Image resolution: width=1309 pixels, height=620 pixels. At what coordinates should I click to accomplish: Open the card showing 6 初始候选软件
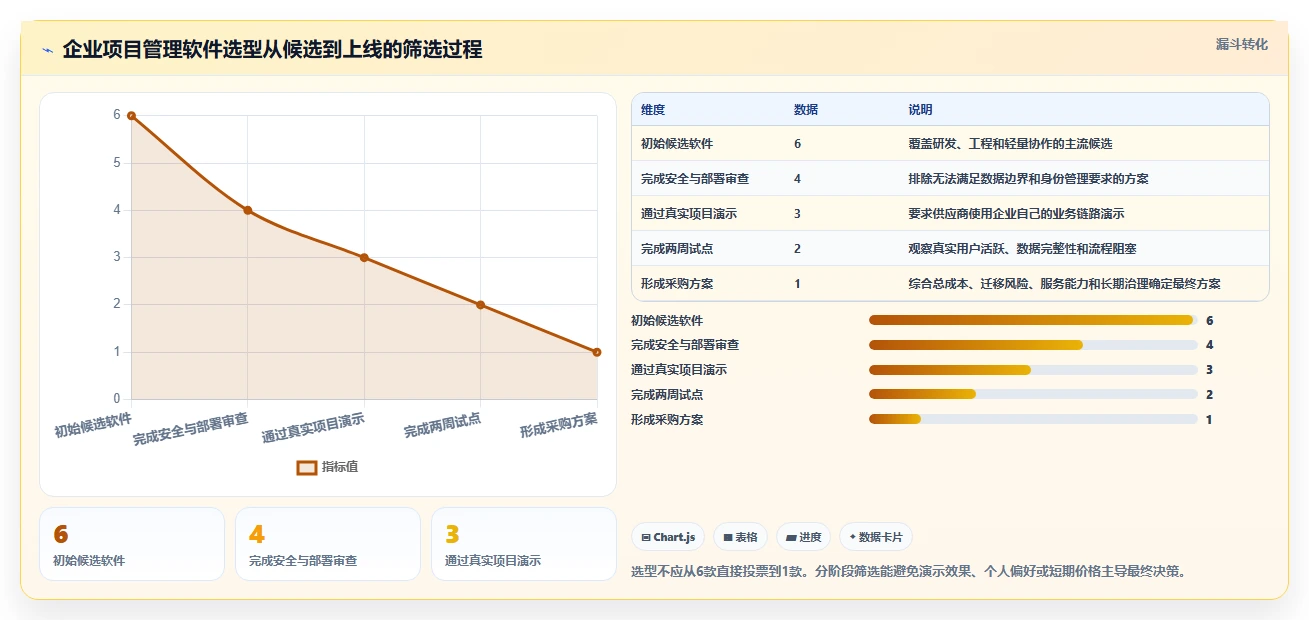pyautogui.click(x=132, y=544)
